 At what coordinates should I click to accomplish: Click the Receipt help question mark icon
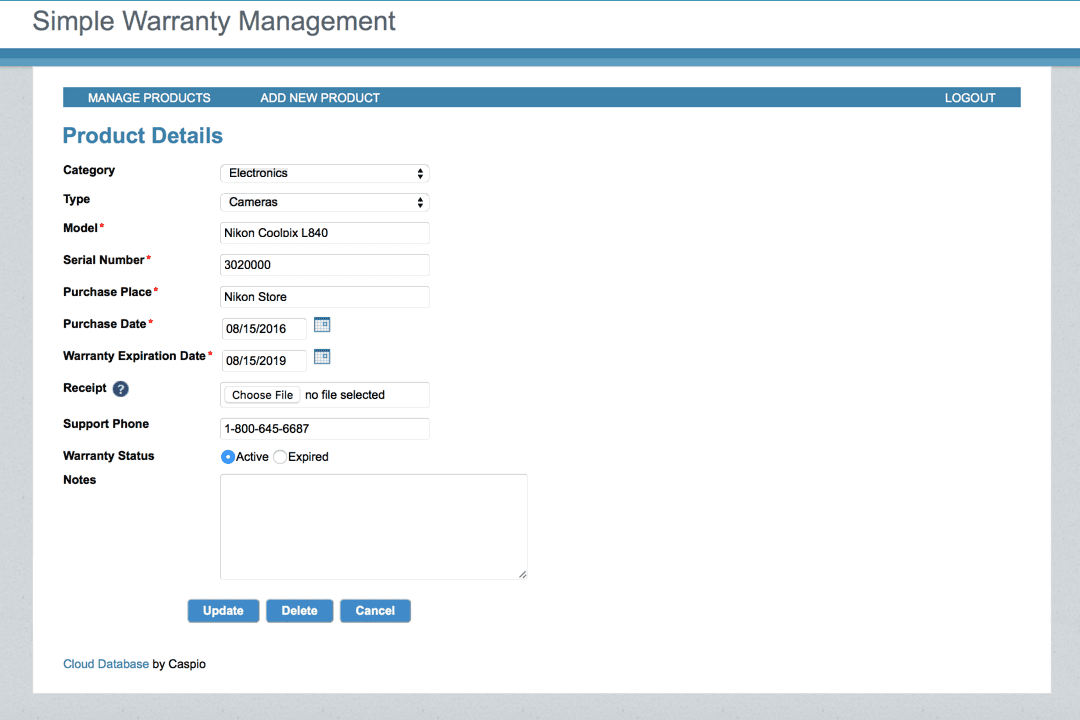tap(121, 389)
